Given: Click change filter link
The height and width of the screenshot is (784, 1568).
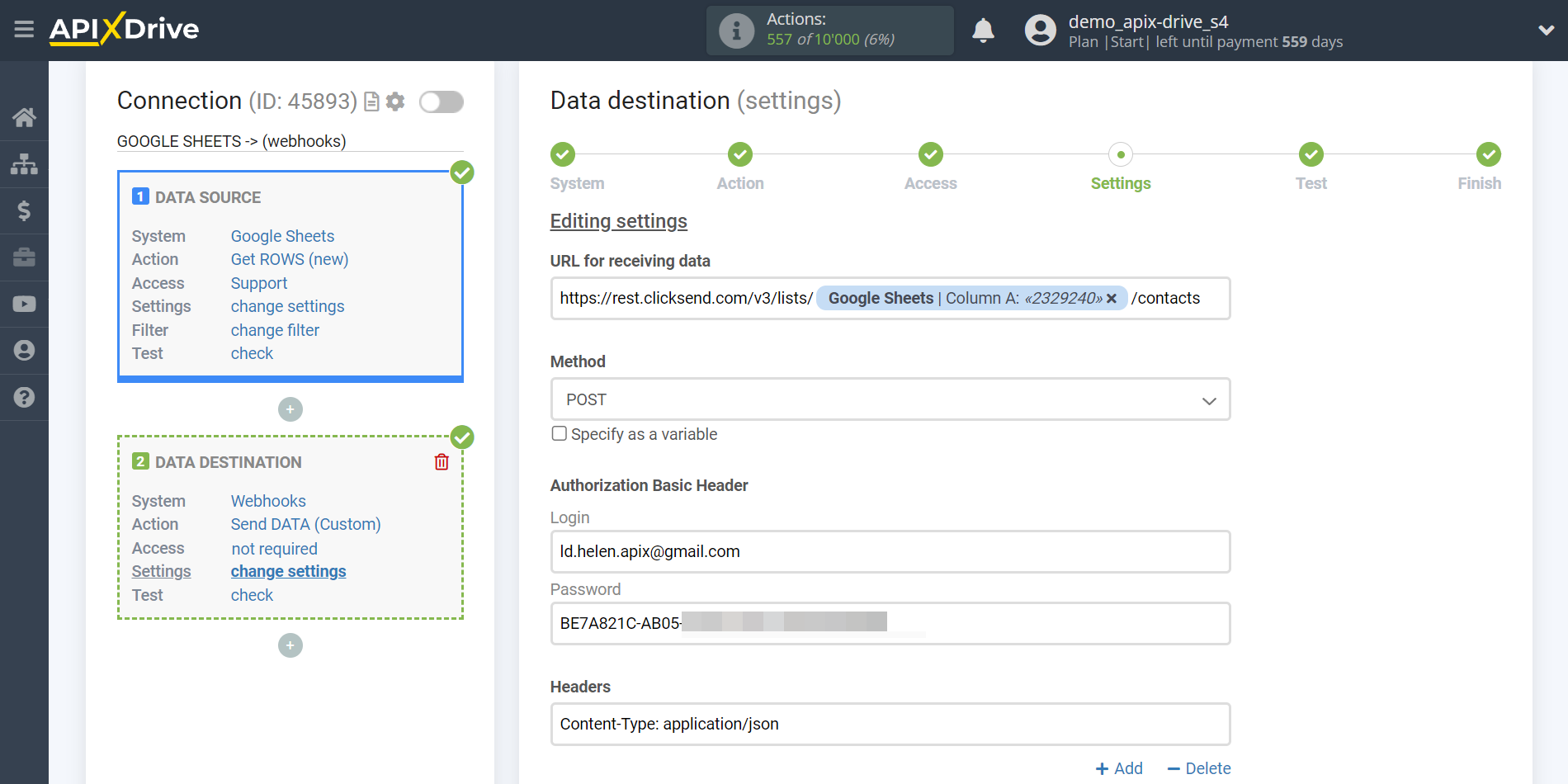Looking at the screenshot, I should [275, 330].
